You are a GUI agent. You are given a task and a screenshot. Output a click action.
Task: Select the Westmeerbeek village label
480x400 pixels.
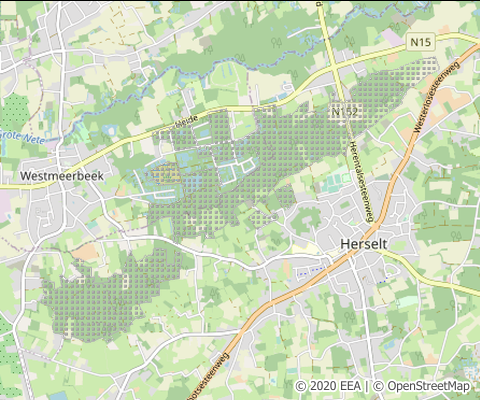62,176
